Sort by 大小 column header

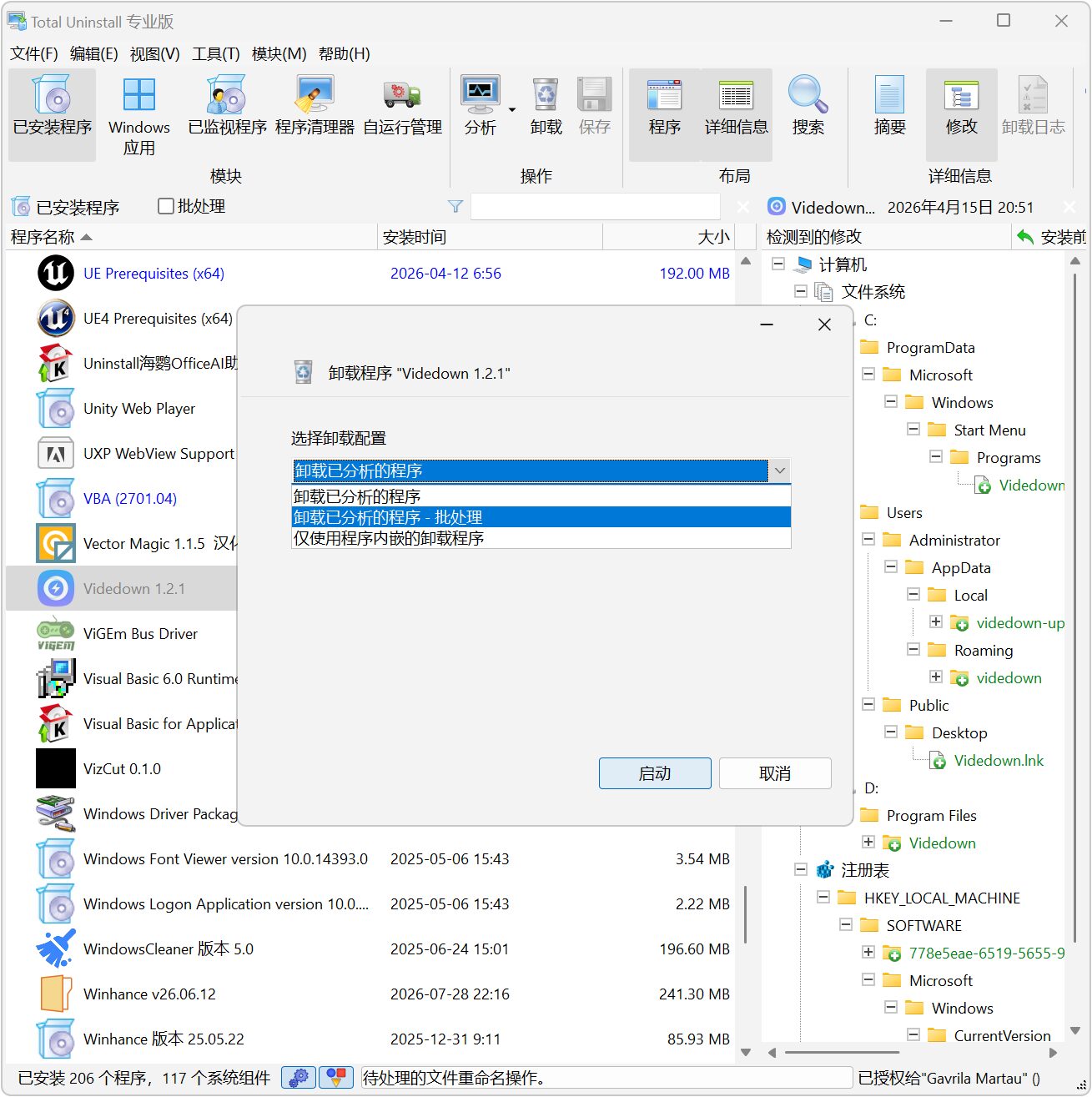(668, 237)
